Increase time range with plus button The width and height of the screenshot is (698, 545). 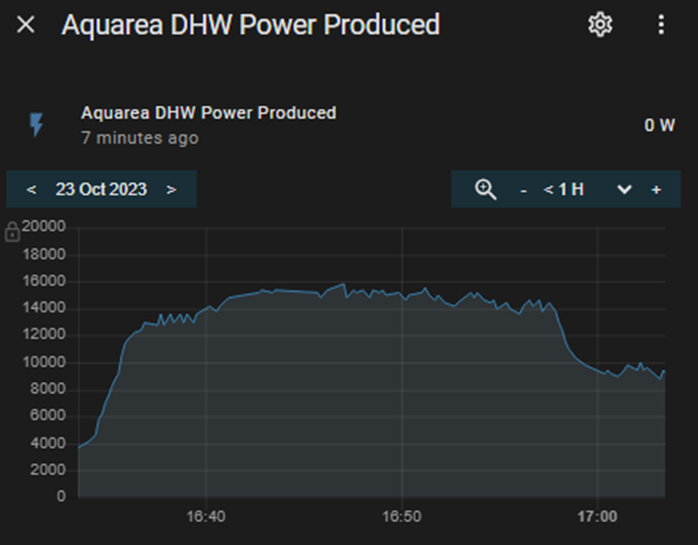point(656,190)
